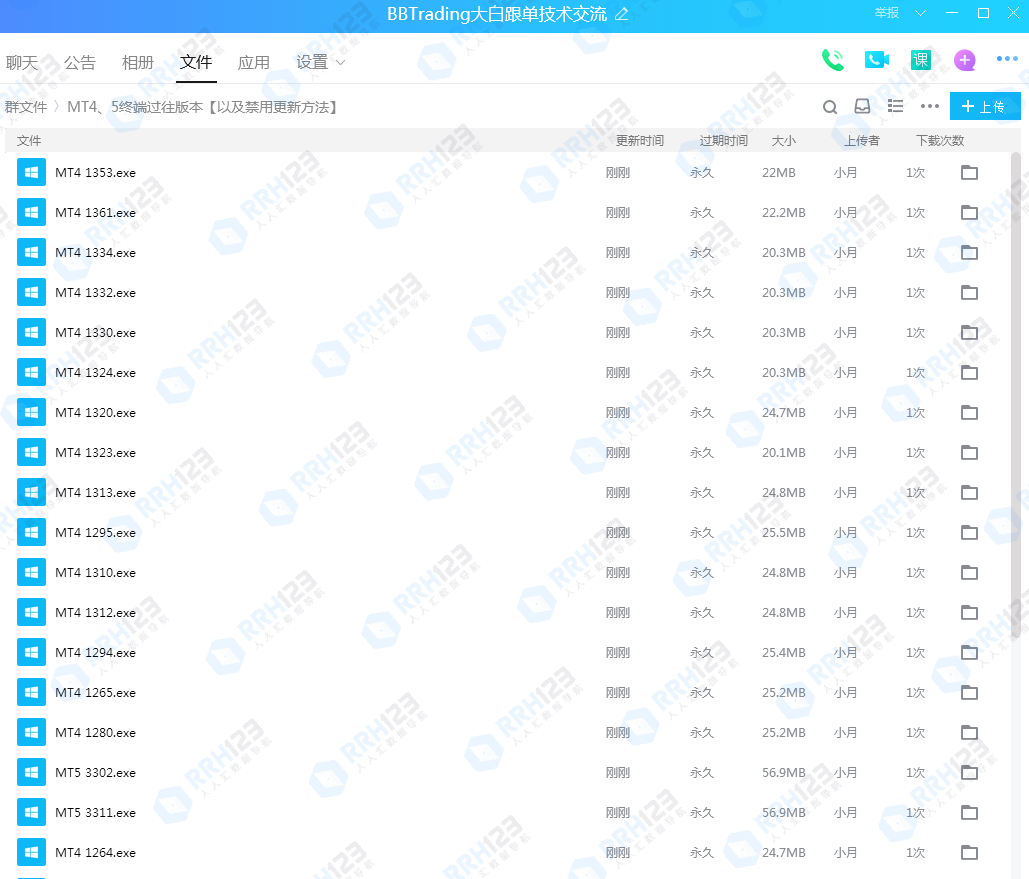The height and width of the screenshot is (879, 1029).
Task: Switch the file list view mode
Action: click(x=895, y=106)
